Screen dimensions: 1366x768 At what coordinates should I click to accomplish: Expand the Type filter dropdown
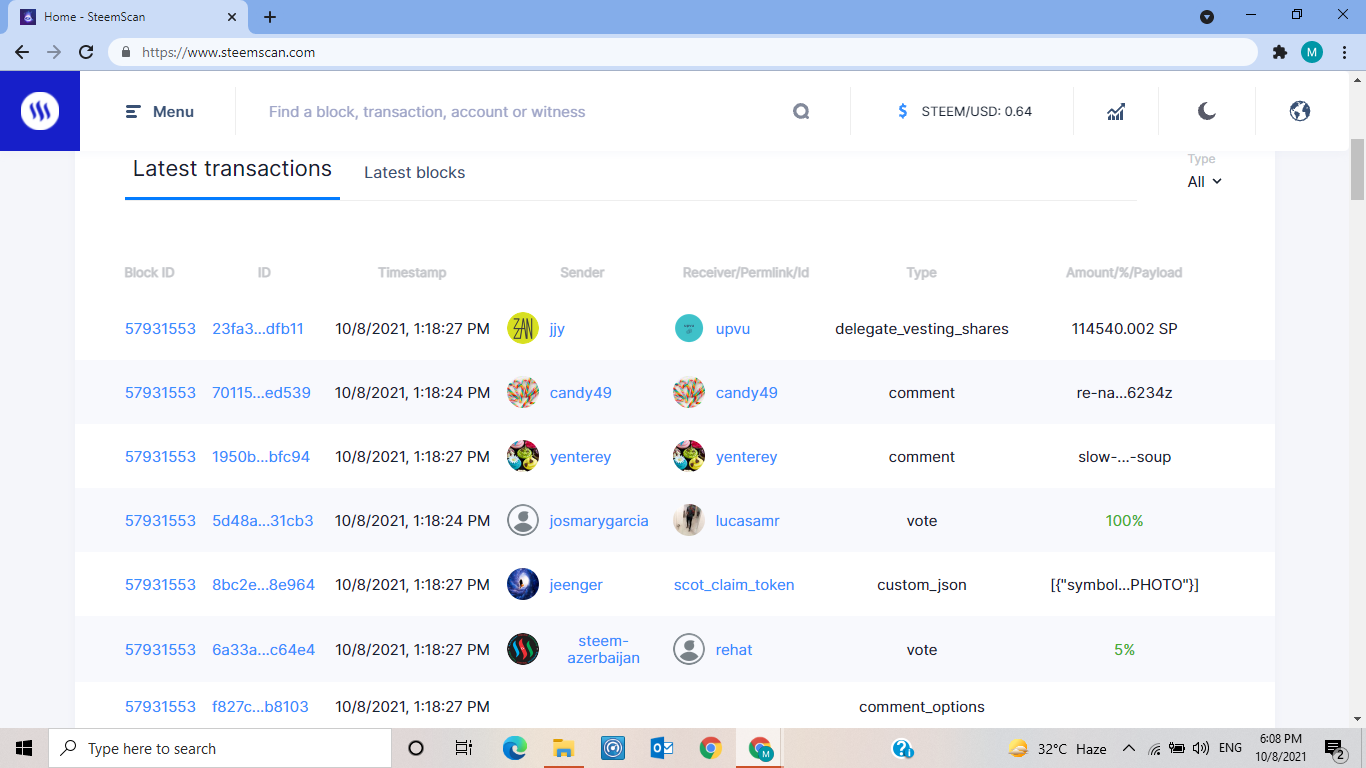1204,182
